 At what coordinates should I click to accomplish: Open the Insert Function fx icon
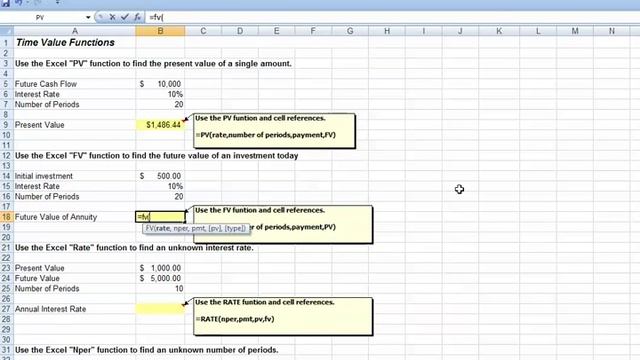click(x=137, y=17)
